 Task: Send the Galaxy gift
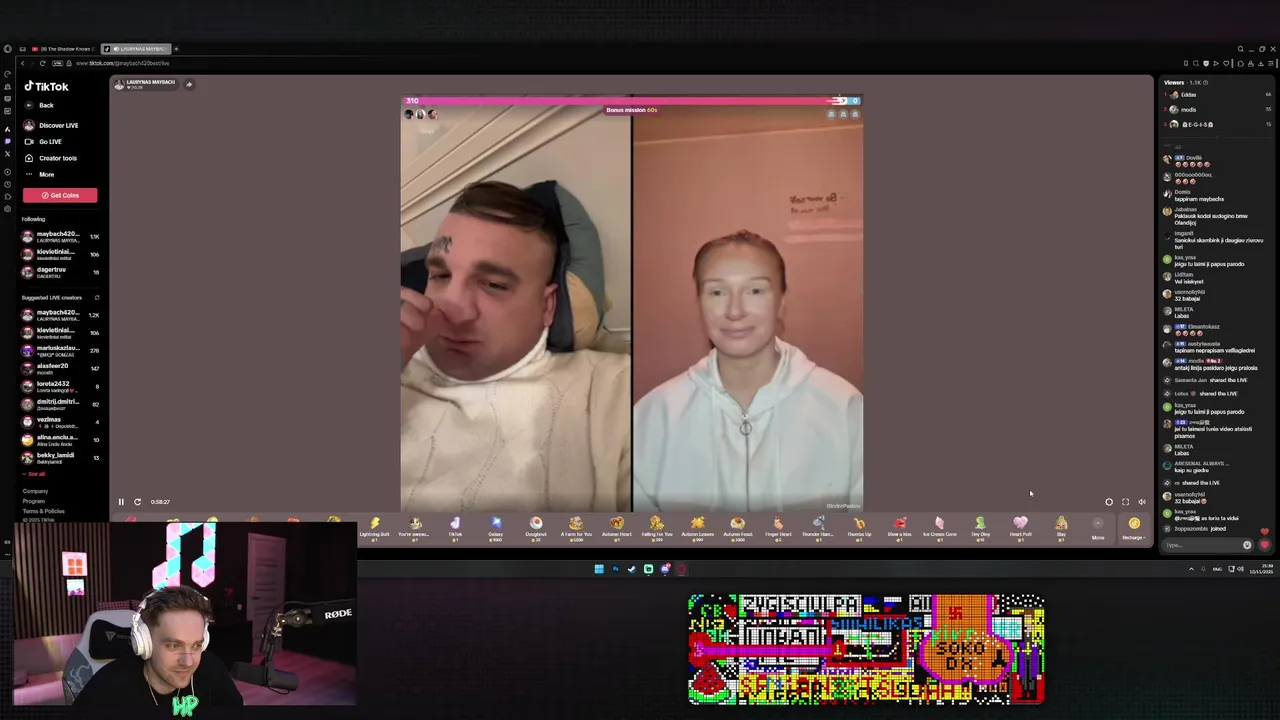tap(495, 528)
